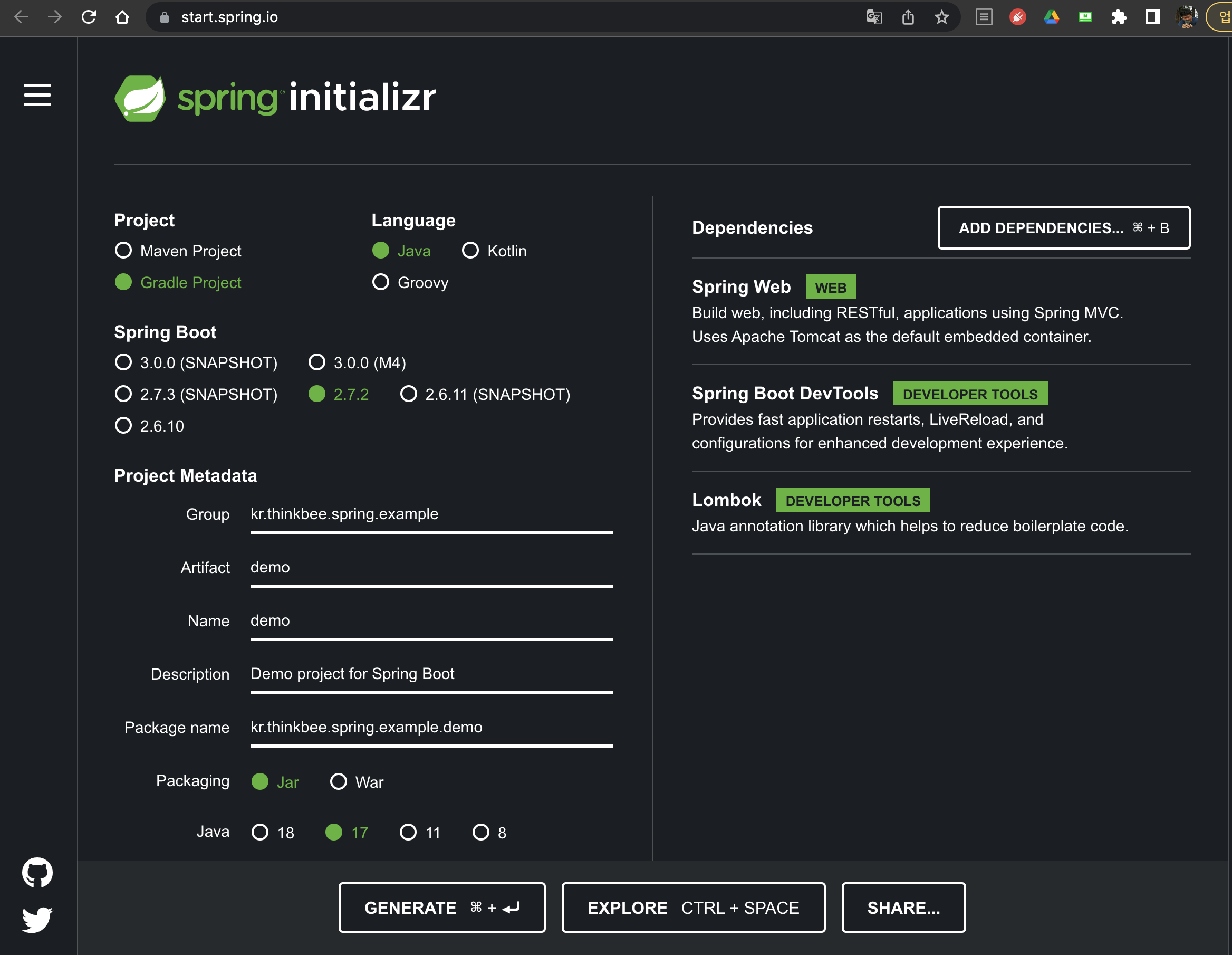Toggle the browser side panel
Viewport: 1232px width, 955px height.
[x=1153, y=17]
